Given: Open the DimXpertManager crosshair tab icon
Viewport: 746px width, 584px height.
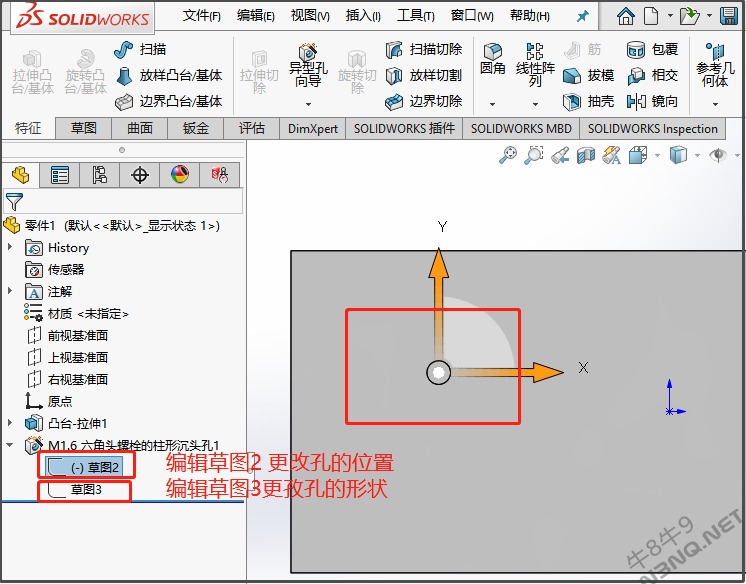Looking at the screenshot, I should (139, 175).
